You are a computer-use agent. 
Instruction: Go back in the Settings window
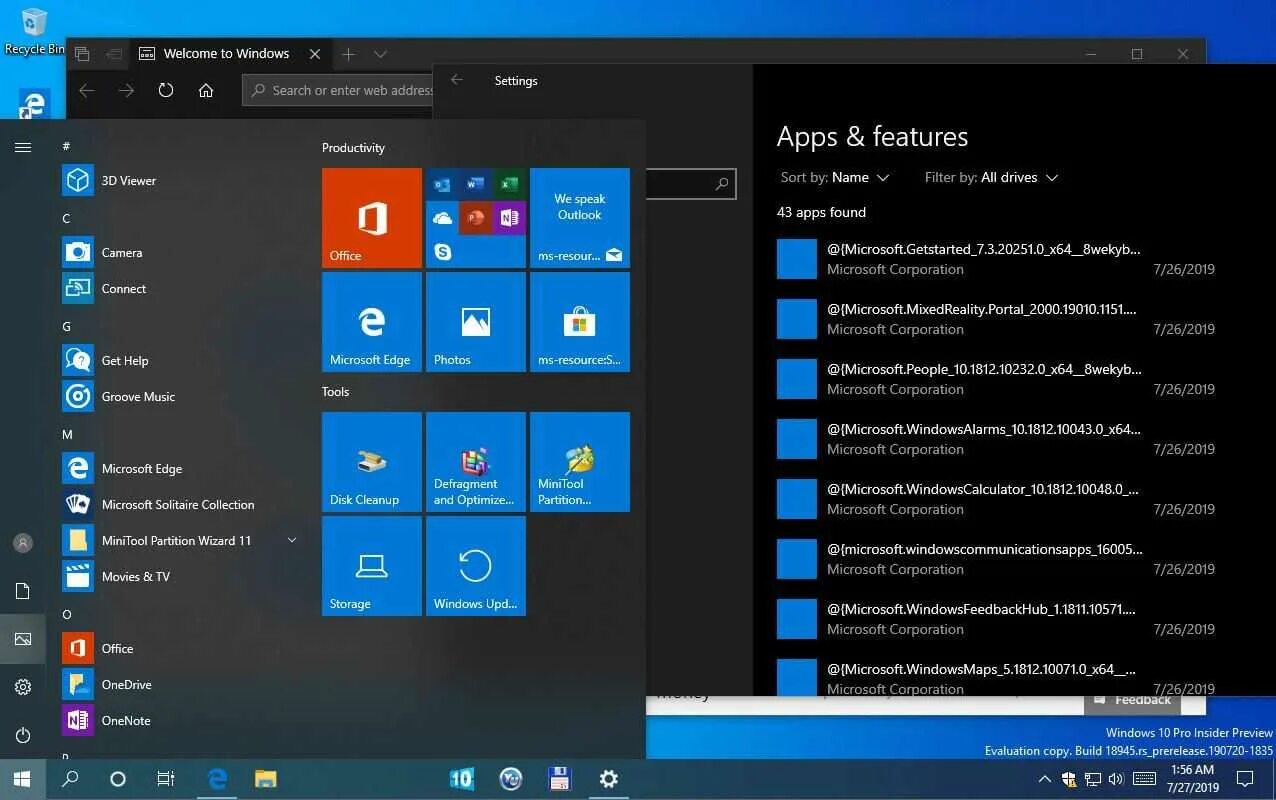pyautogui.click(x=457, y=81)
